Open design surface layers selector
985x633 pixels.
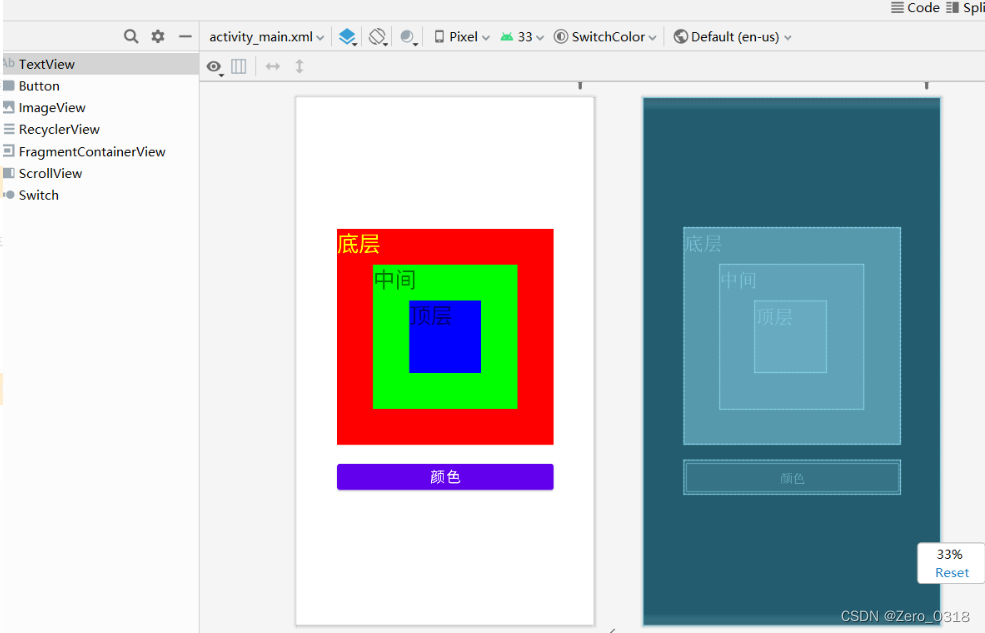click(347, 37)
